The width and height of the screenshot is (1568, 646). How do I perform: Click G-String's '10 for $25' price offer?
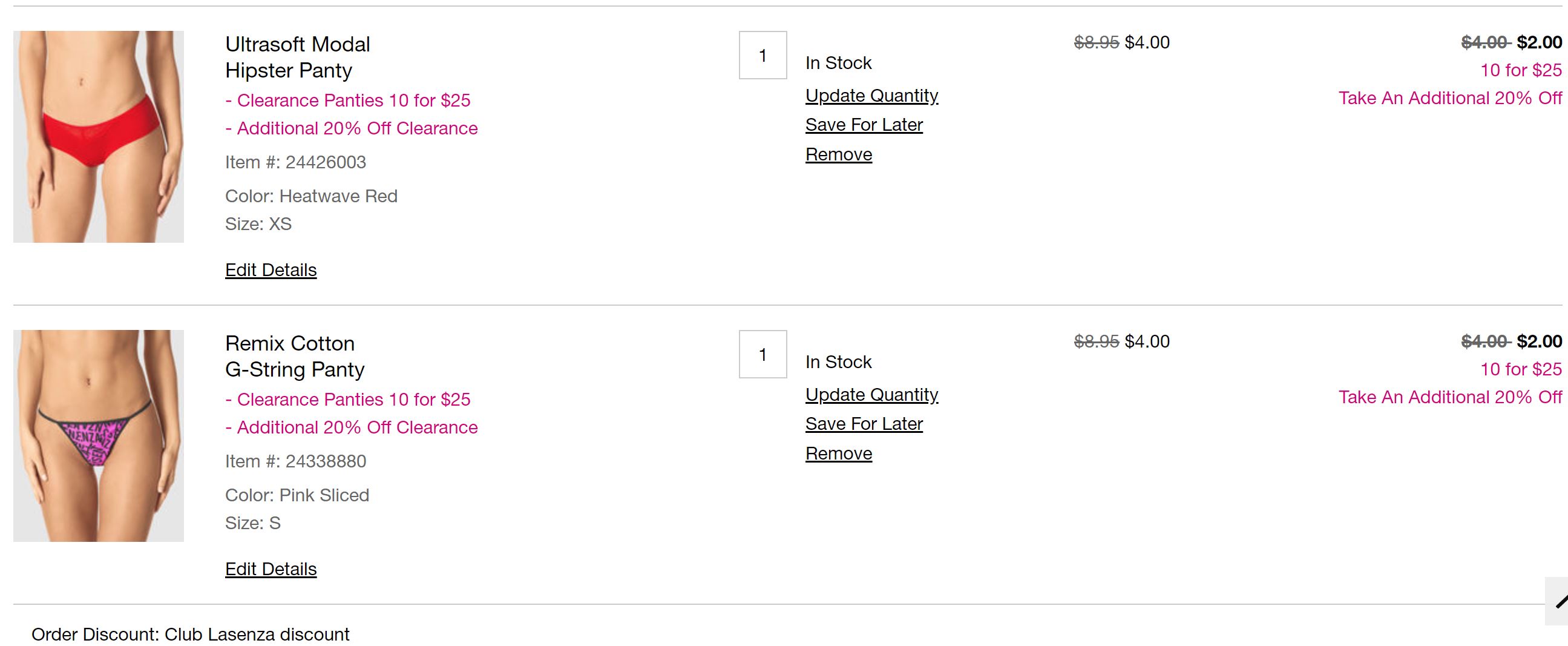coord(1521,369)
